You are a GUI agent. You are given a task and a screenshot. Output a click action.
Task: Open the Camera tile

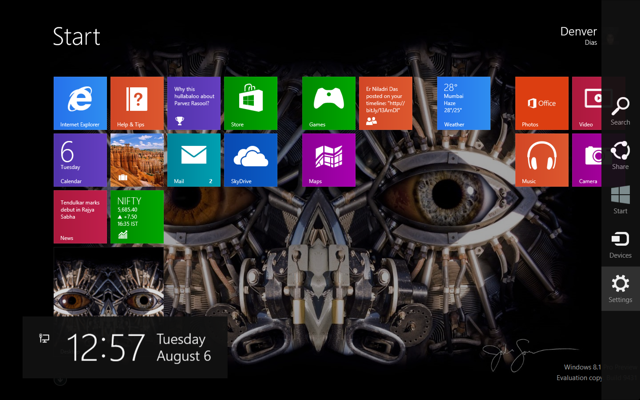tap(589, 160)
